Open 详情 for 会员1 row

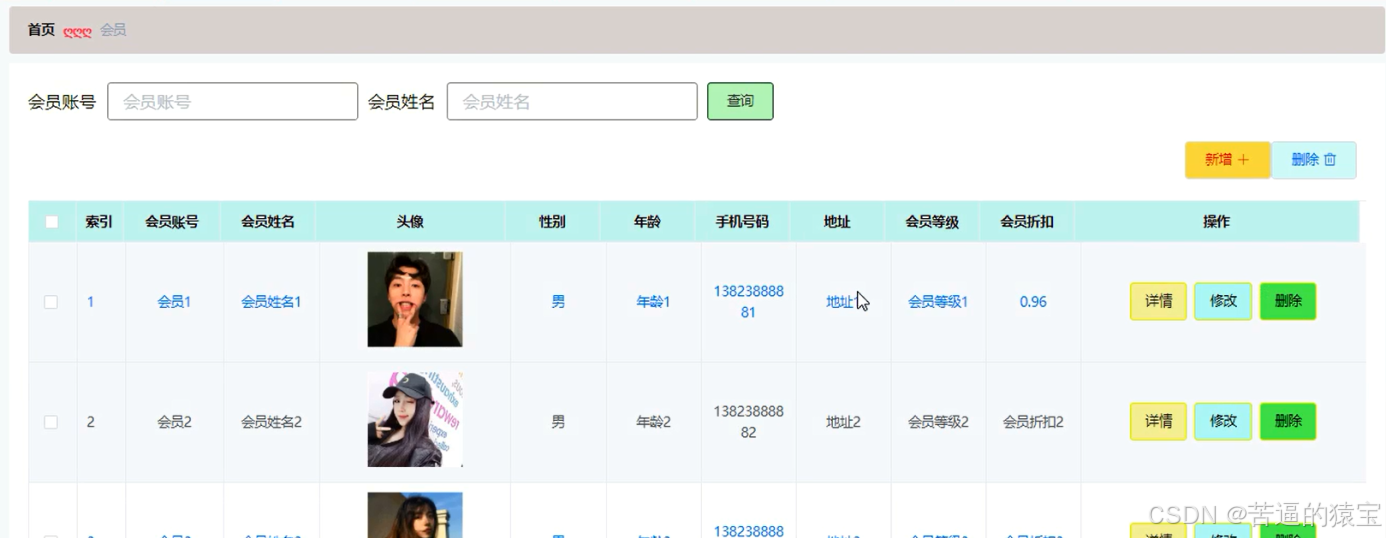point(1158,301)
